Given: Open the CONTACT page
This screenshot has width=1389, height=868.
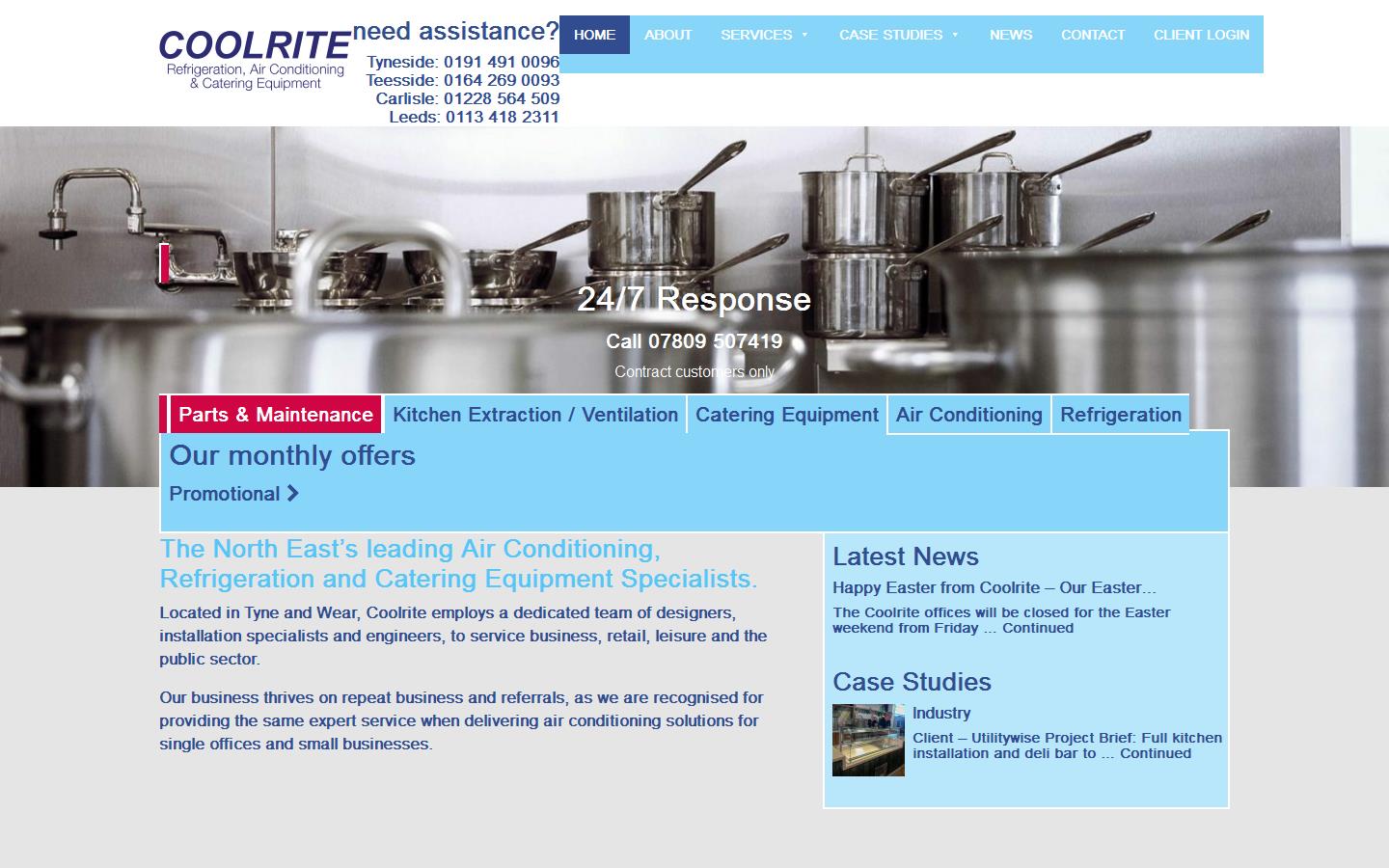Looking at the screenshot, I should [1093, 35].
